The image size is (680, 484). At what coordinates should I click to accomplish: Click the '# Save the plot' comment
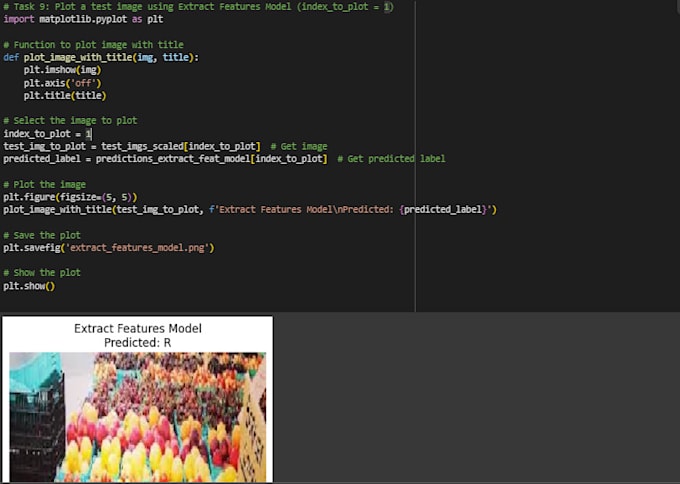[42, 235]
